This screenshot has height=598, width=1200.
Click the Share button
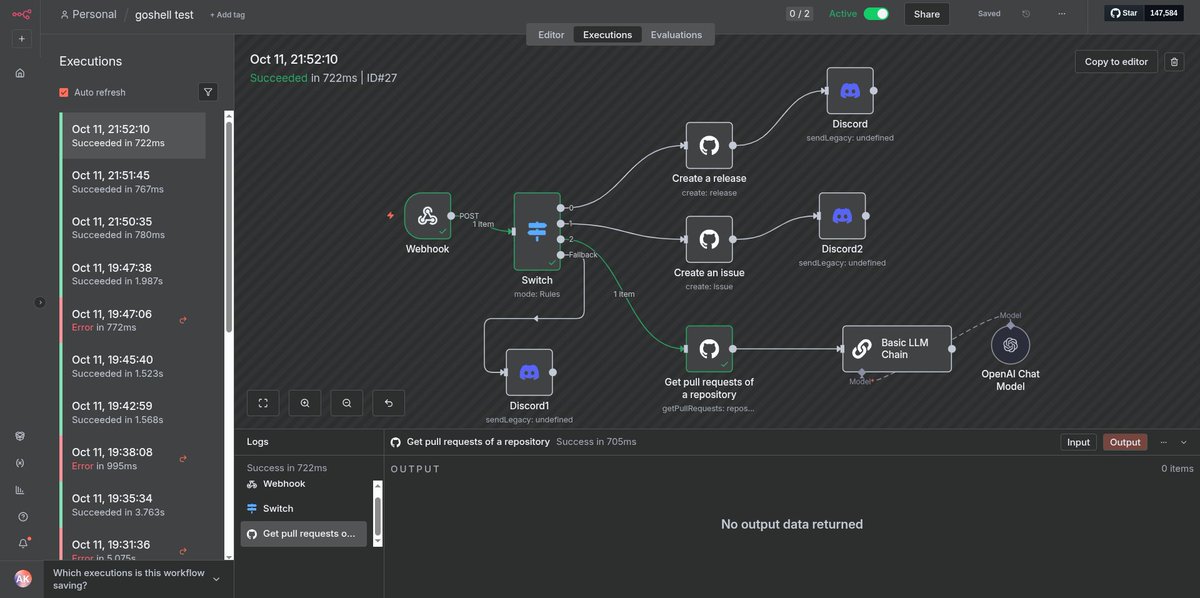927,14
